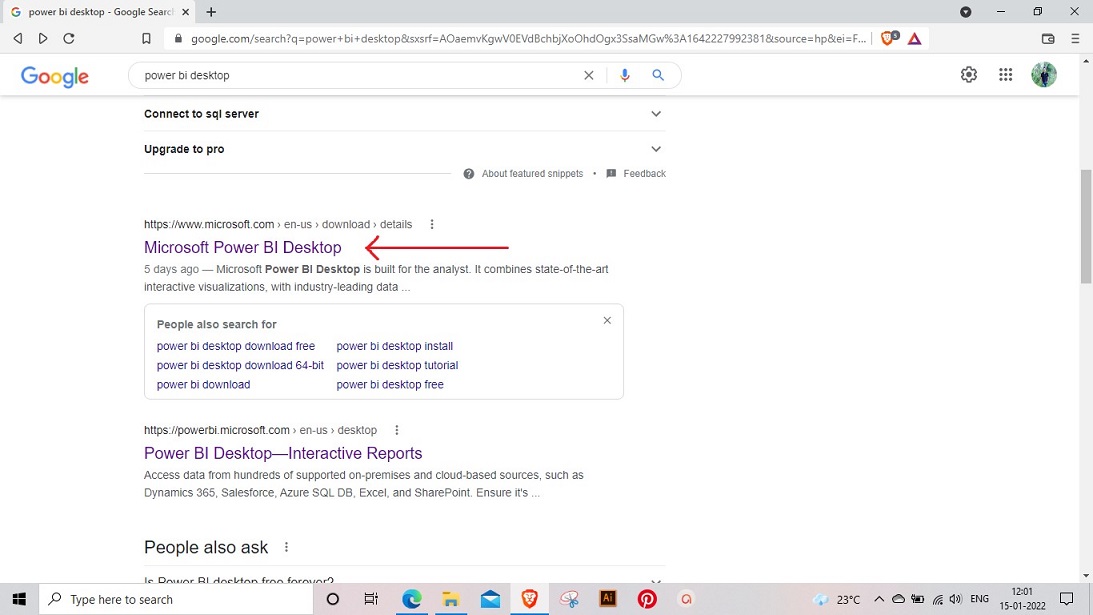The height and width of the screenshot is (615, 1093).
Task: Search power bi desktop free
Action: pos(390,385)
